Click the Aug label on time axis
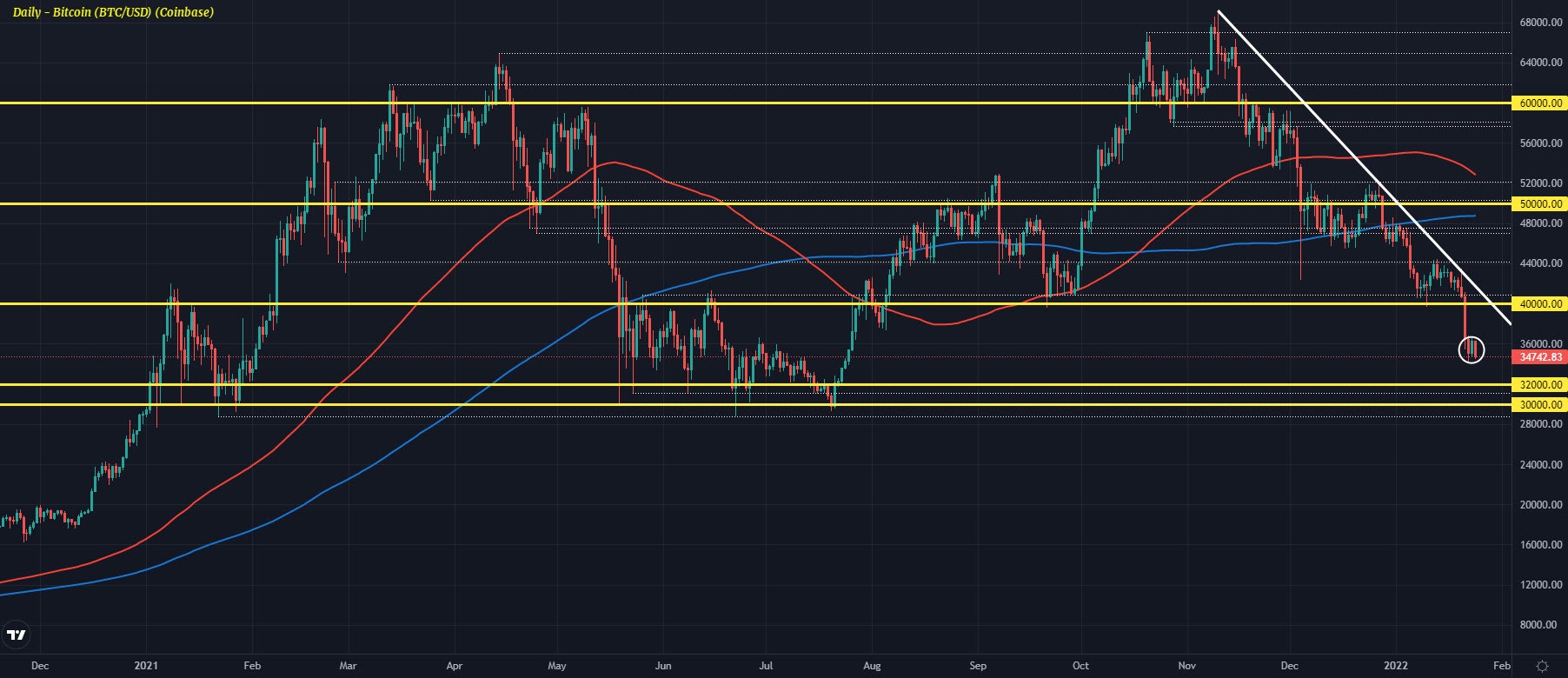Screen dimensions: 1568x678 click(x=872, y=666)
